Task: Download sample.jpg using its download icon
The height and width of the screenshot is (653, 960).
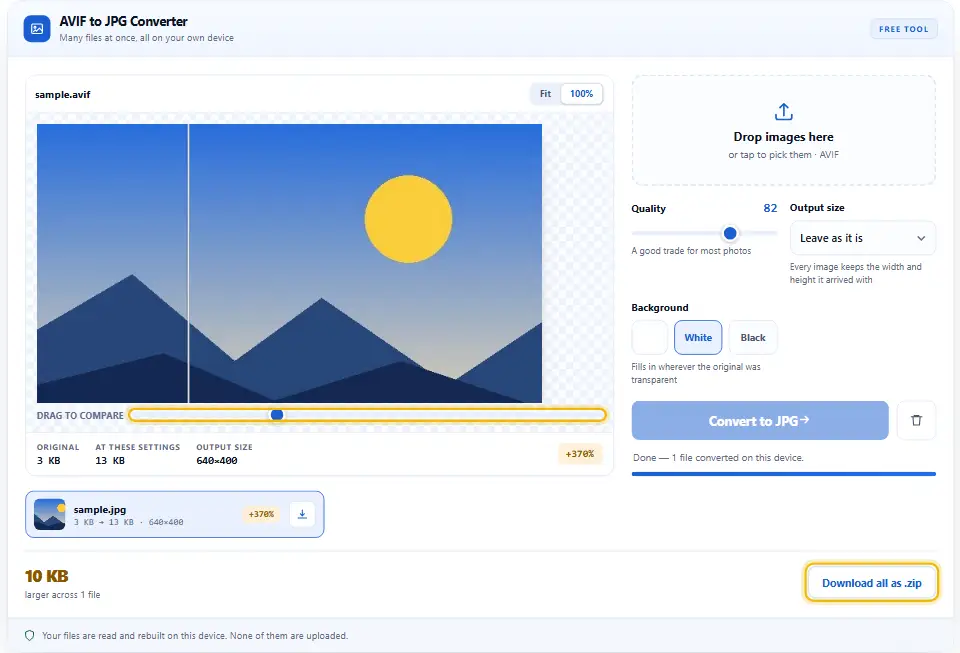Action: click(302, 514)
